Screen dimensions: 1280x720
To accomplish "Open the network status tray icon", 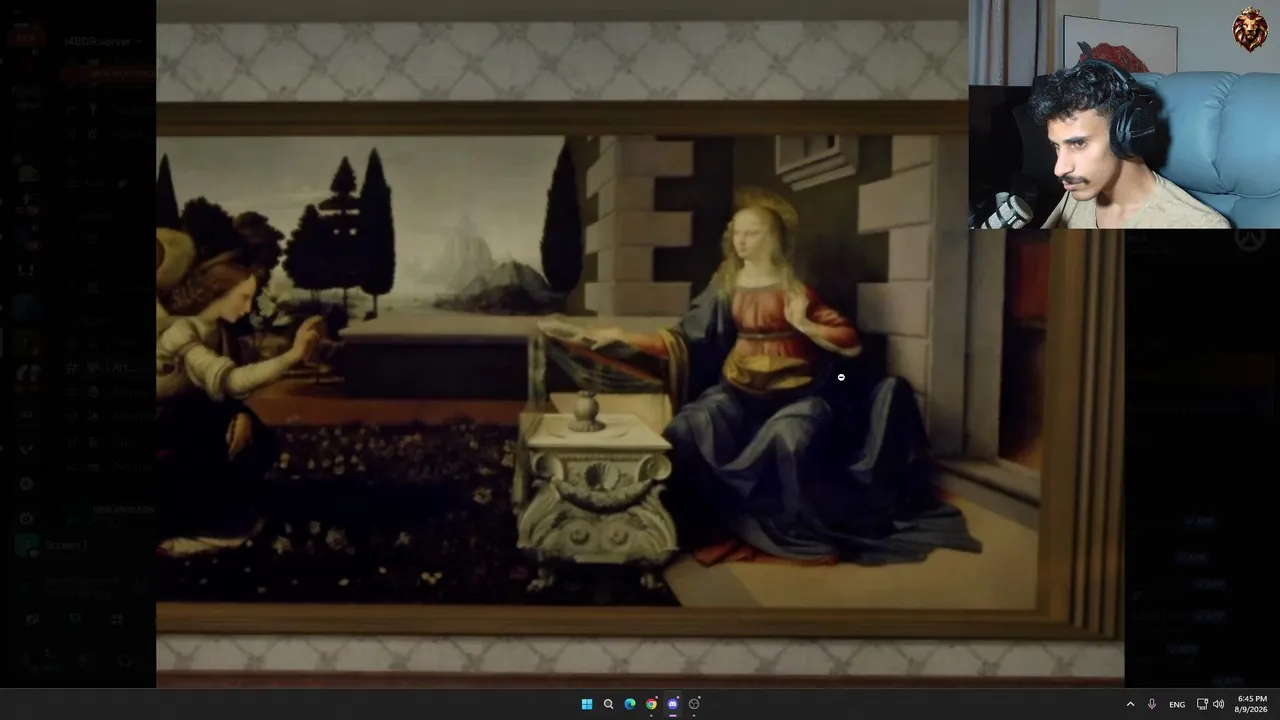I will coord(1202,704).
